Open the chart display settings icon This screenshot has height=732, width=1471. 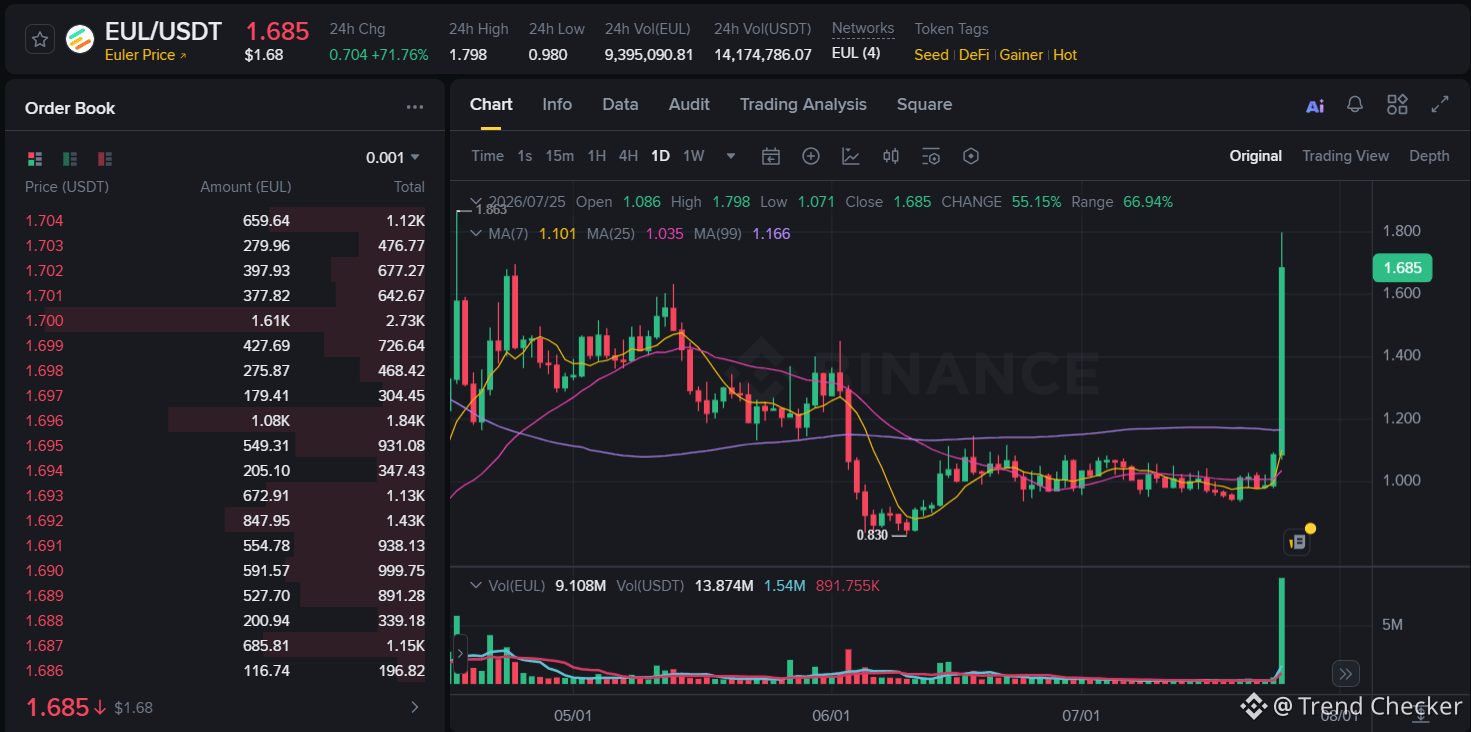[931, 156]
